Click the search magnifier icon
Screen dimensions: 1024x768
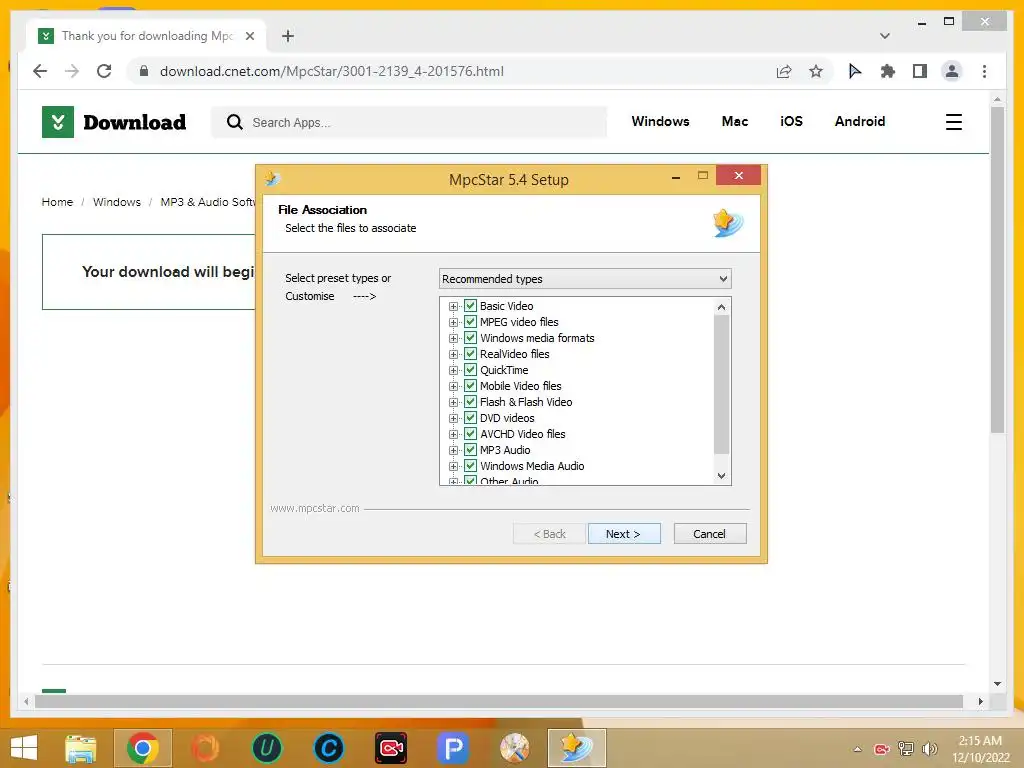click(234, 122)
